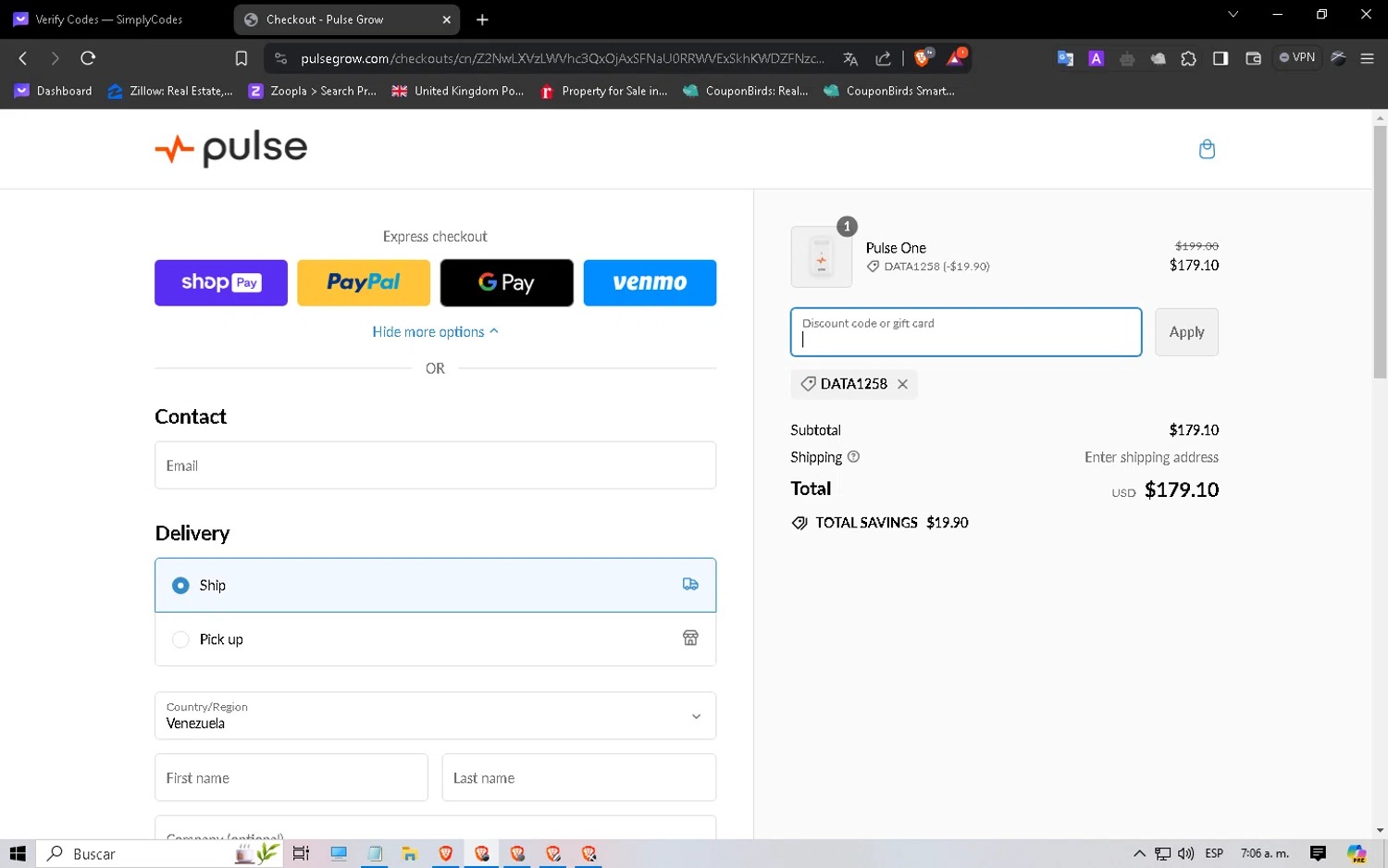Pay with Venmo button

650,282
